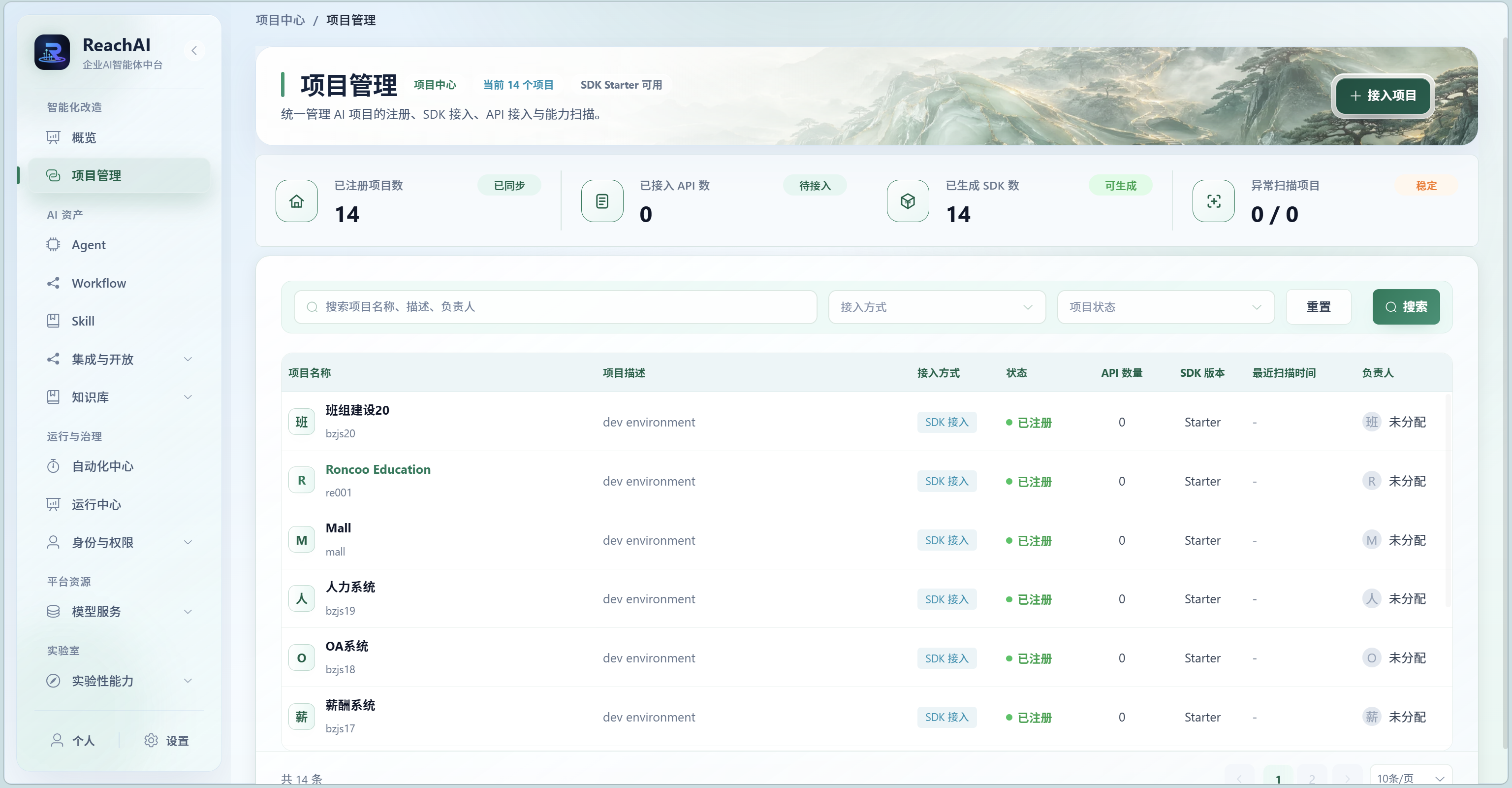Open the Mall project
1512x788 pixels.
point(338,528)
